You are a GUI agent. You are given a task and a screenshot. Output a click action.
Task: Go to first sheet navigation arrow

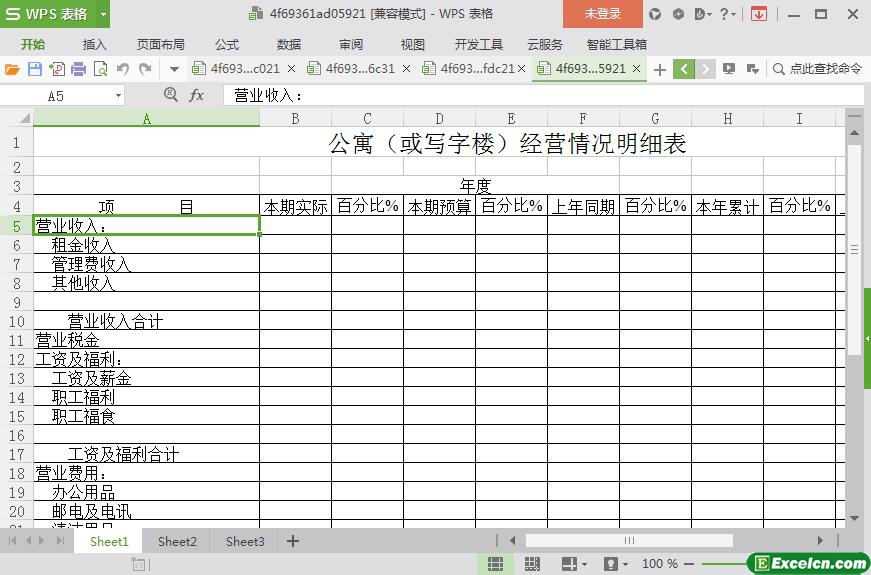coord(12,541)
